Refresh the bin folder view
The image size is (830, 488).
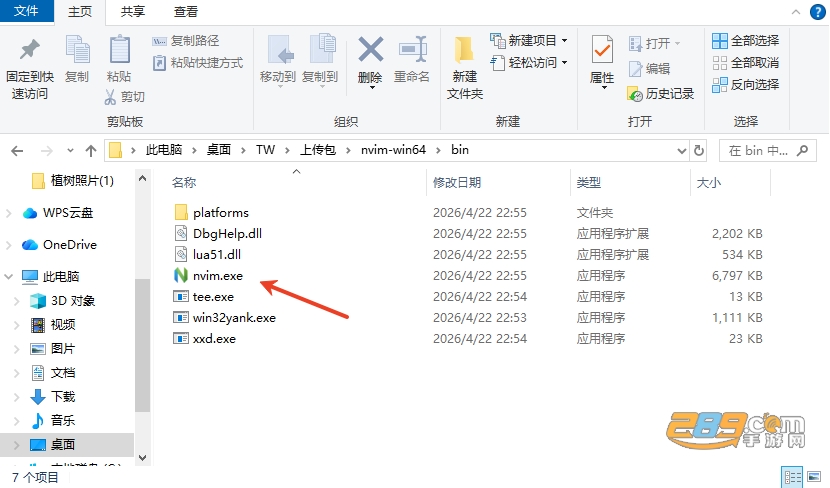(x=699, y=151)
